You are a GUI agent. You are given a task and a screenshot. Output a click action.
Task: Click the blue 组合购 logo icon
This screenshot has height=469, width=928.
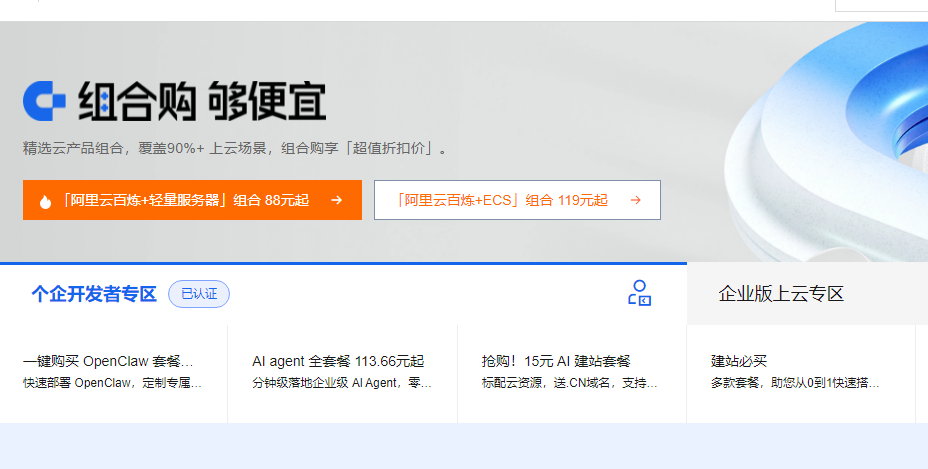(x=44, y=101)
